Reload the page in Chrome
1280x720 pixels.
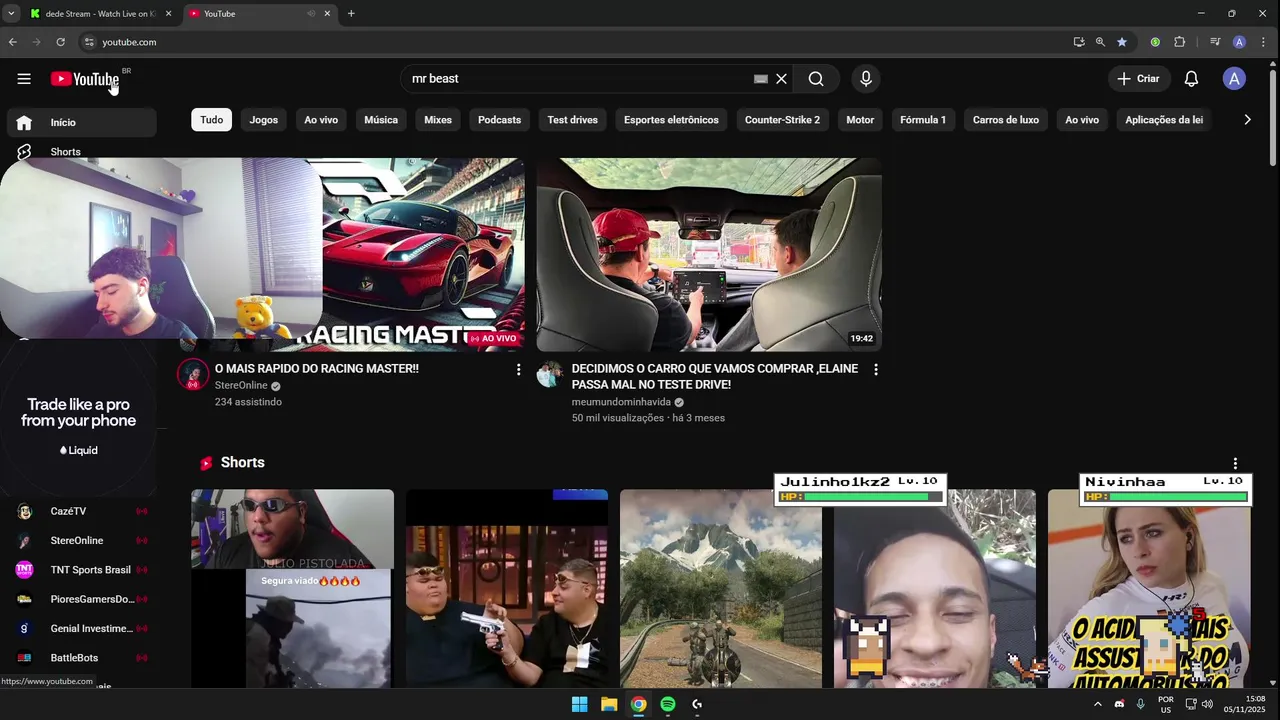[60, 42]
